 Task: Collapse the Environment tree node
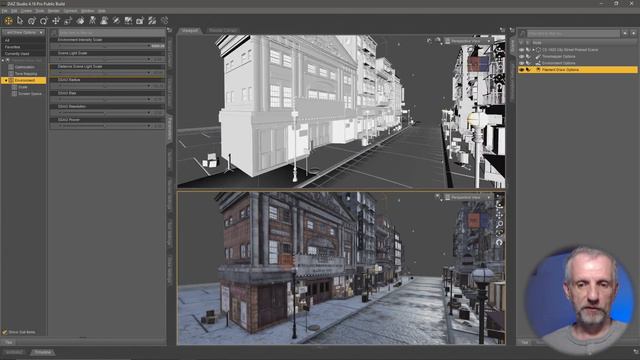[x=6, y=80]
